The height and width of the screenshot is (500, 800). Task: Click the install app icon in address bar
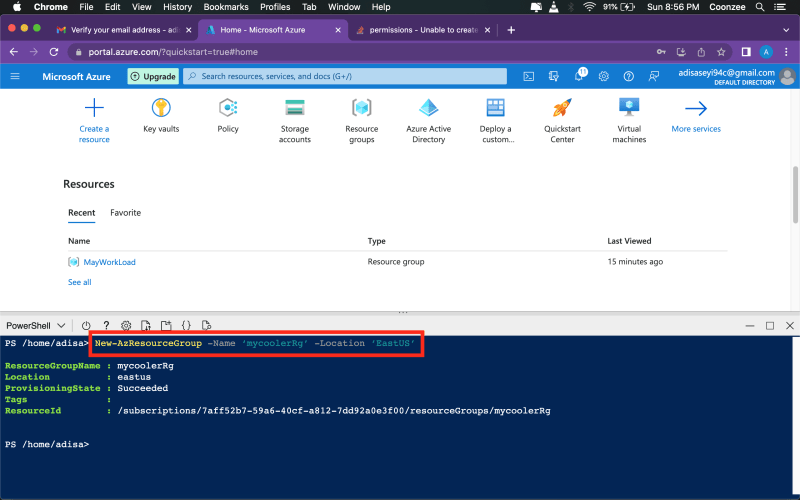[x=681, y=52]
